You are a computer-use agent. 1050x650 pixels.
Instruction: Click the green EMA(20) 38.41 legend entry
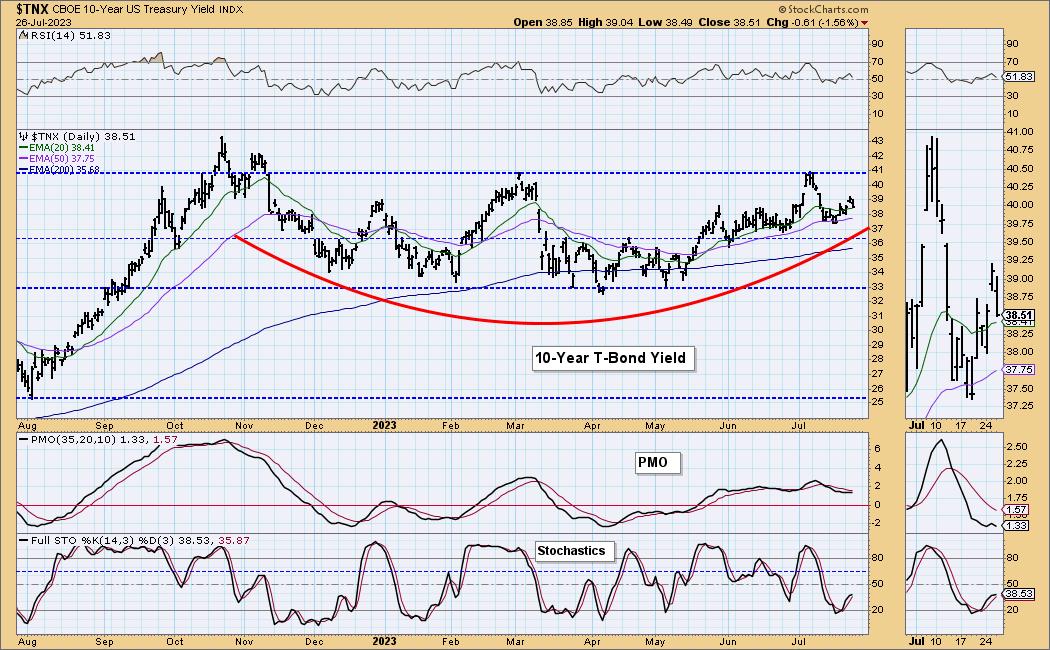[57, 147]
